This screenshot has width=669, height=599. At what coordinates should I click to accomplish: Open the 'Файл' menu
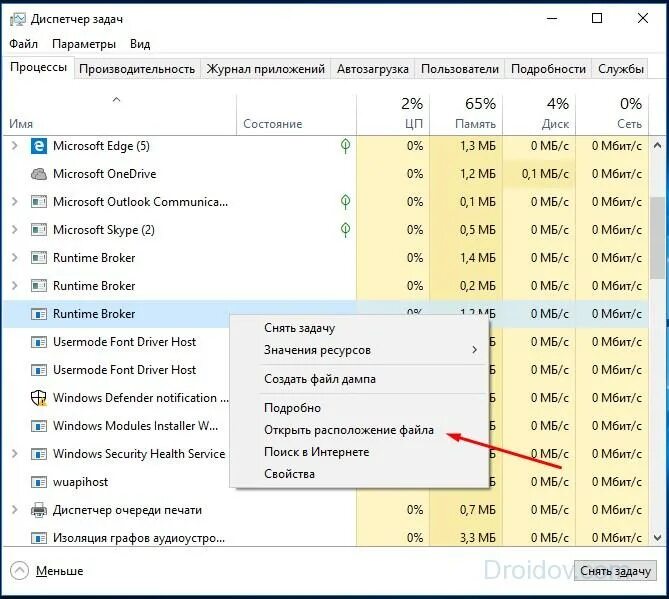pyautogui.click(x=23, y=44)
